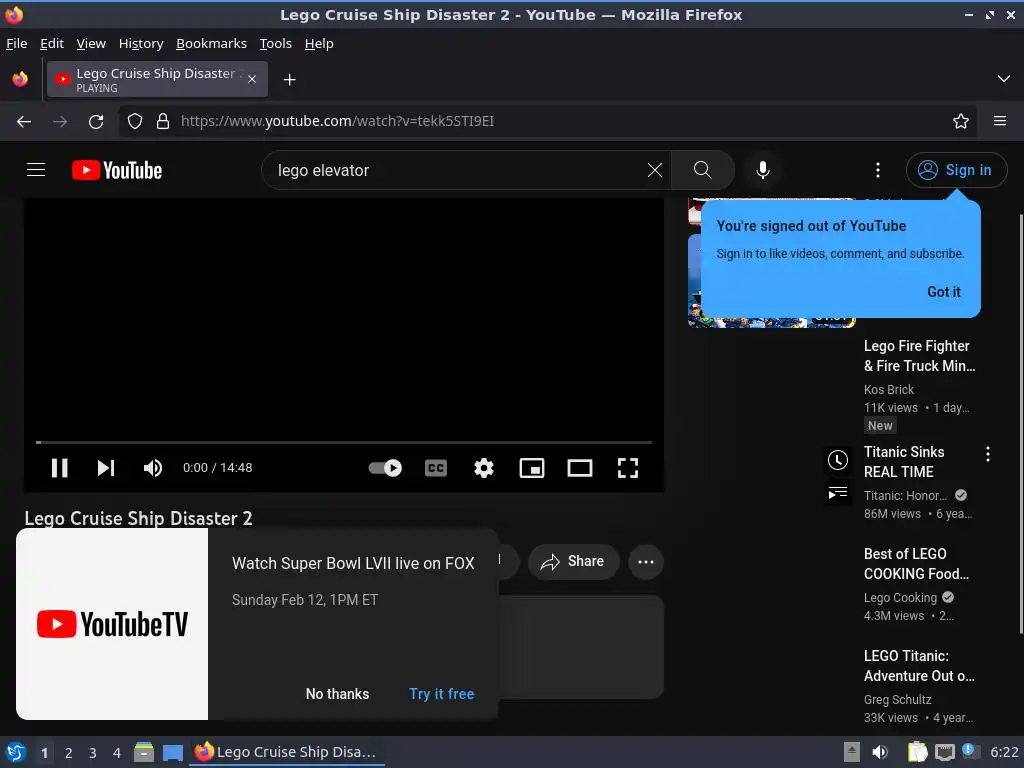Image resolution: width=1024 pixels, height=768 pixels.
Task: Click the Sign in button
Action: coord(956,170)
